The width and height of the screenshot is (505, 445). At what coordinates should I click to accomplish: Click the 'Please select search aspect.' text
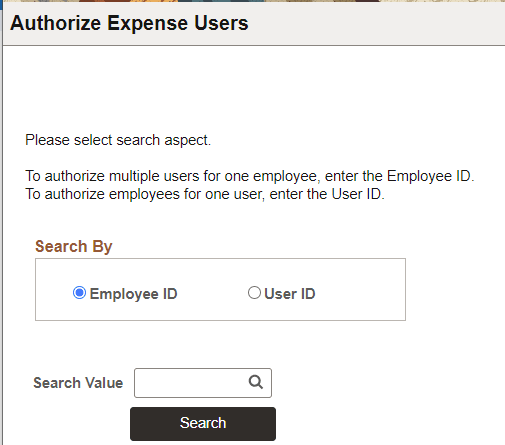[118, 140]
